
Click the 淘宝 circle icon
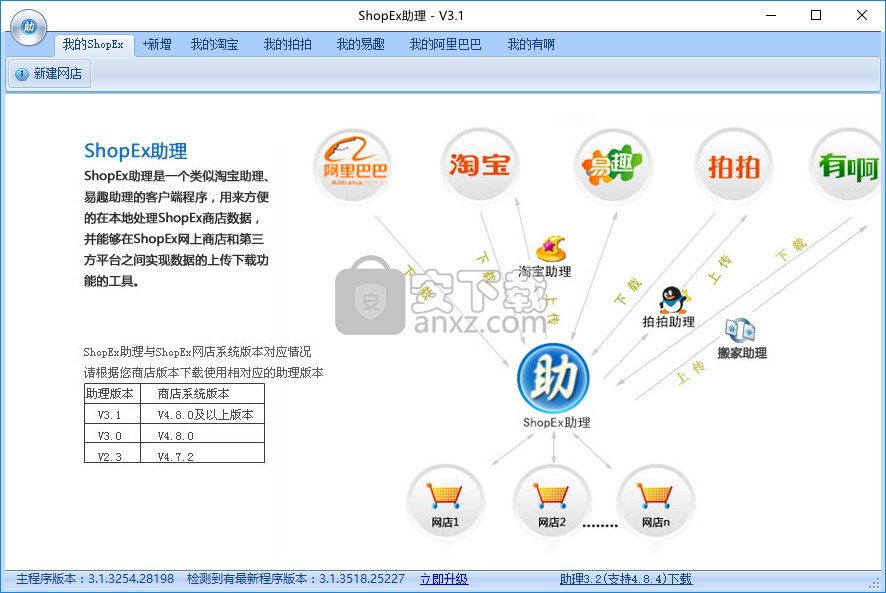[x=480, y=165]
